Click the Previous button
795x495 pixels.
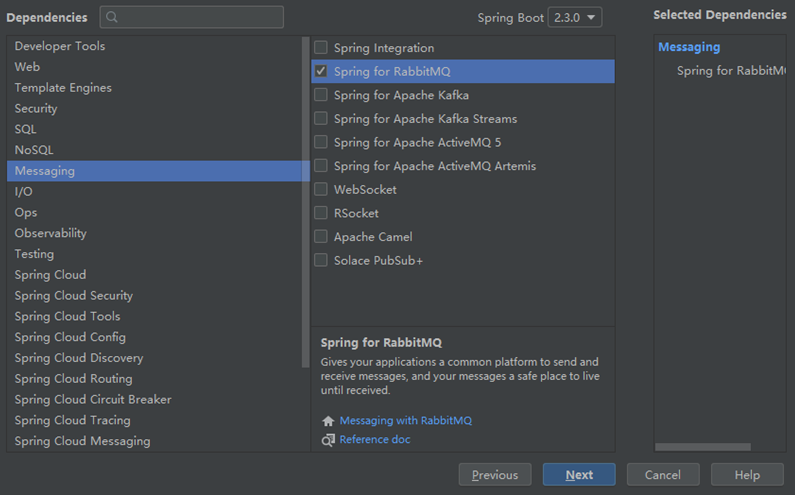point(495,475)
